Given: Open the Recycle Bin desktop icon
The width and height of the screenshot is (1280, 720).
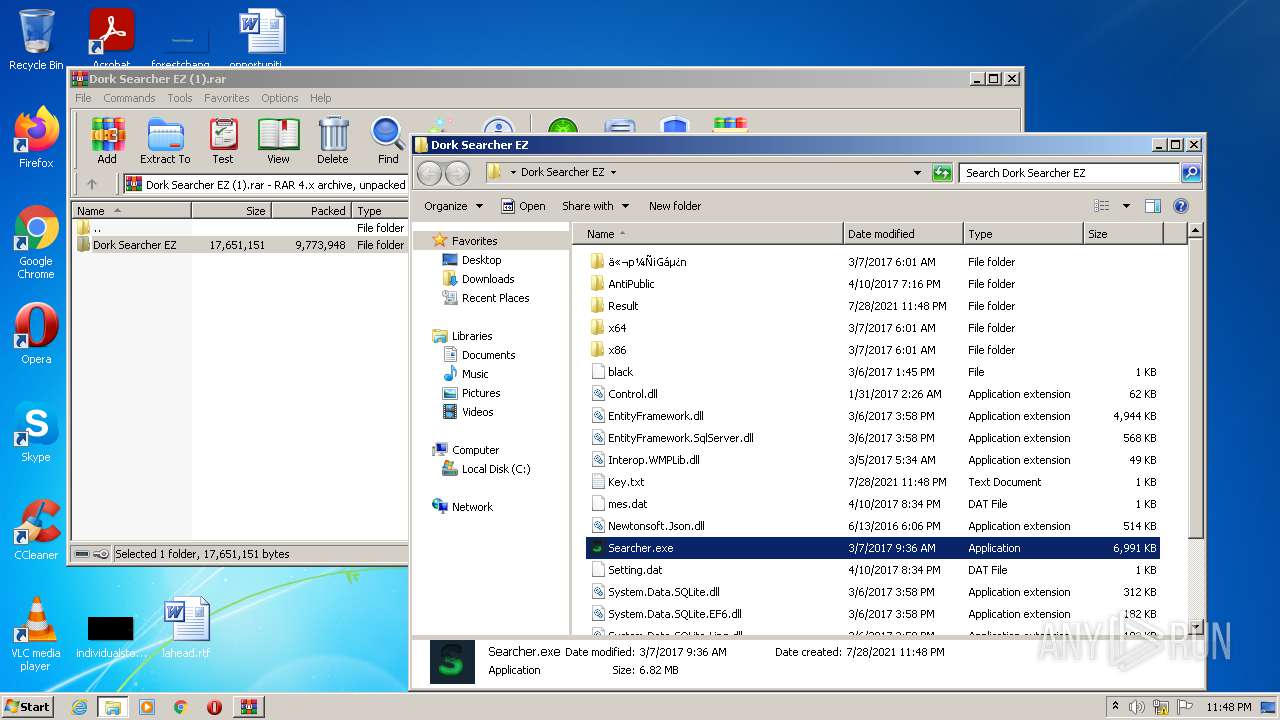Looking at the screenshot, I should (36, 40).
